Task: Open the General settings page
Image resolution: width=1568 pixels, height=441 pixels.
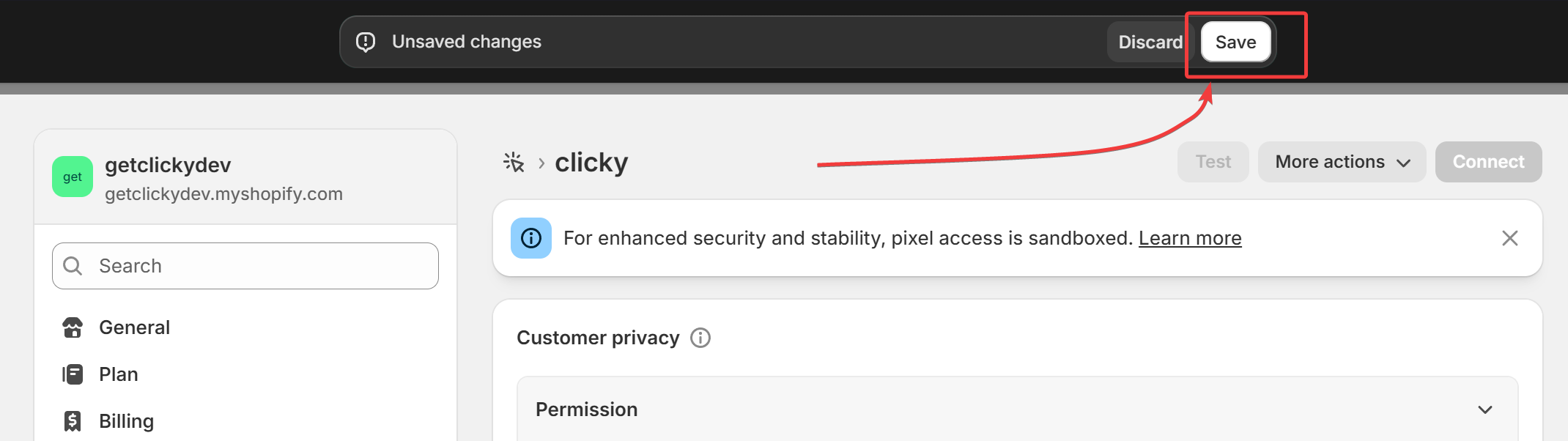Action: coord(134,327)
